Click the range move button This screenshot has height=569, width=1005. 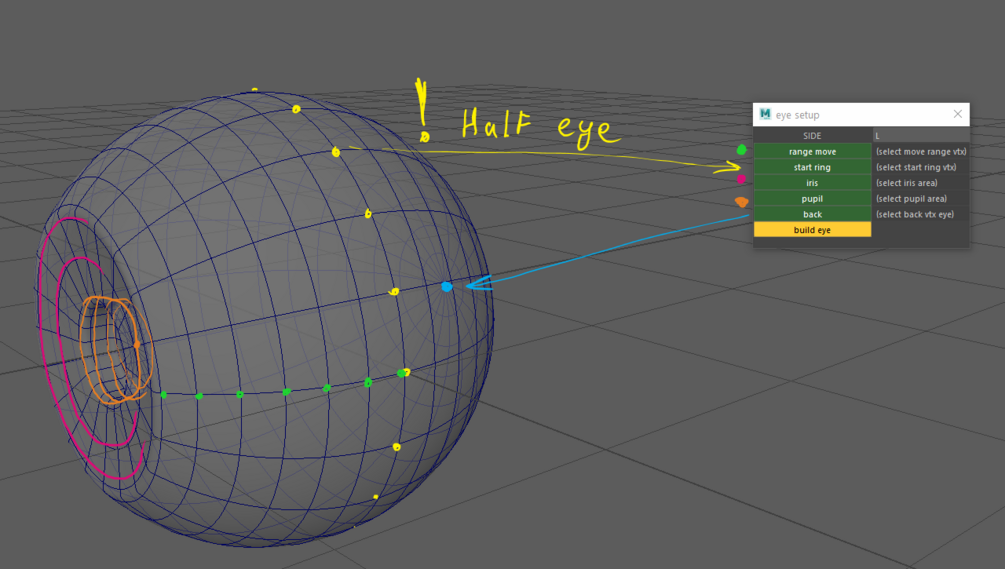(812, 151)
